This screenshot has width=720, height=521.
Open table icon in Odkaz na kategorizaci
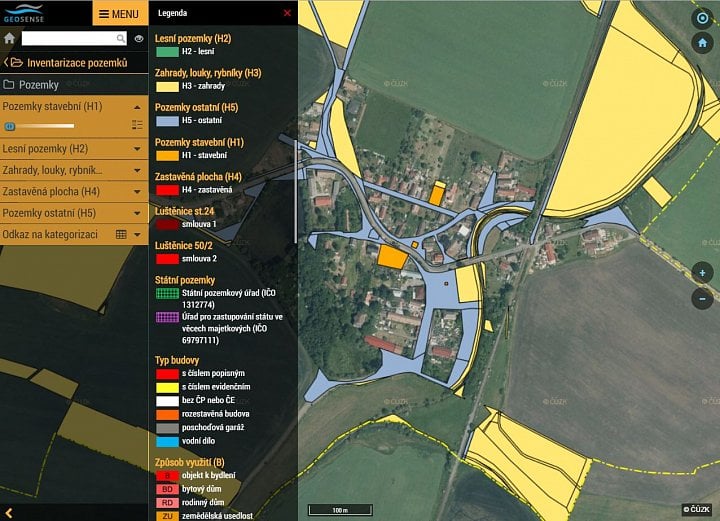[x=121, y=234]
